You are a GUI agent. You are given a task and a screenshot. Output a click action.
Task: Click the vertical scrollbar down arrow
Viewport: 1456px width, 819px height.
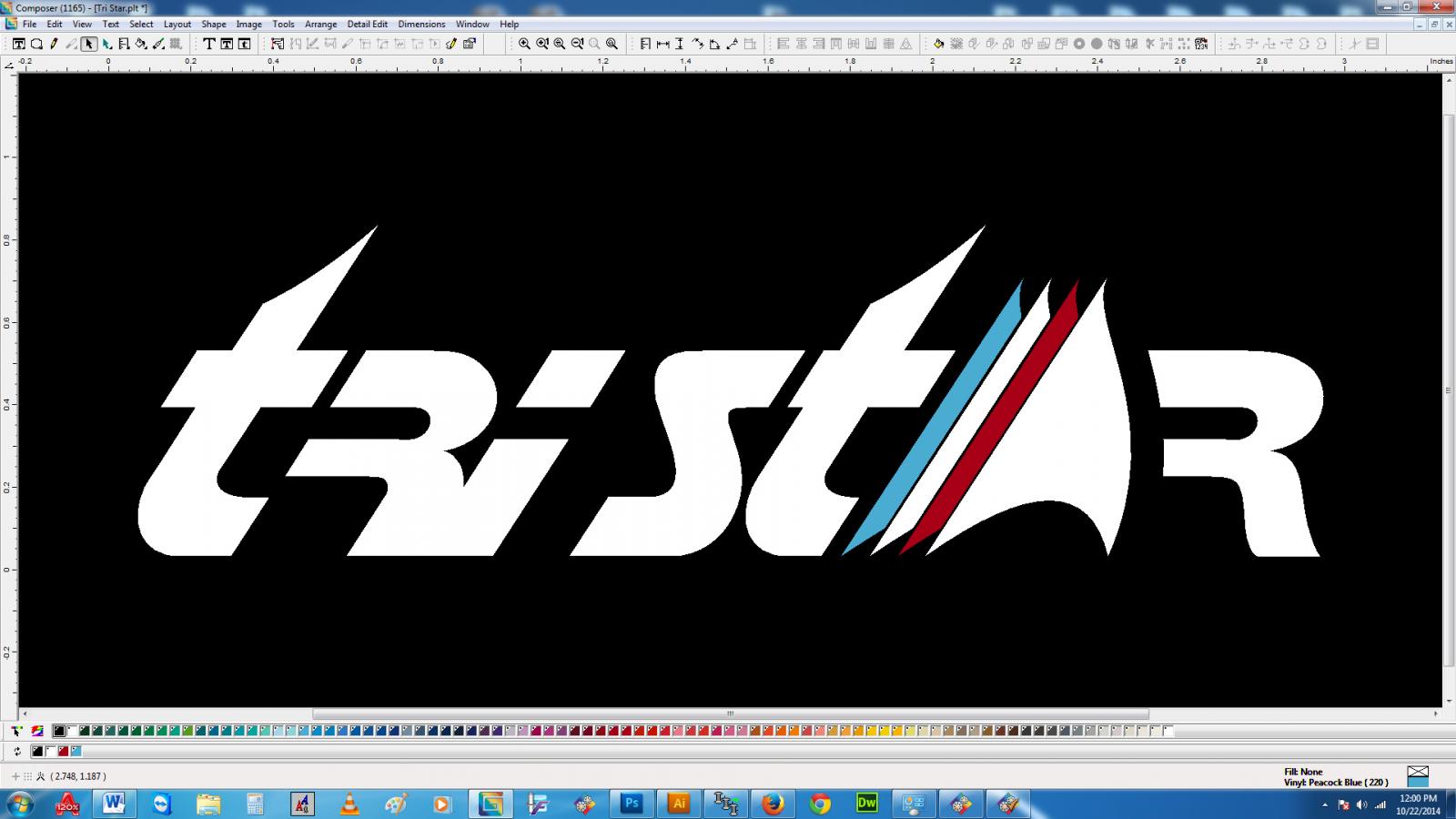[x=1448, y=701]
